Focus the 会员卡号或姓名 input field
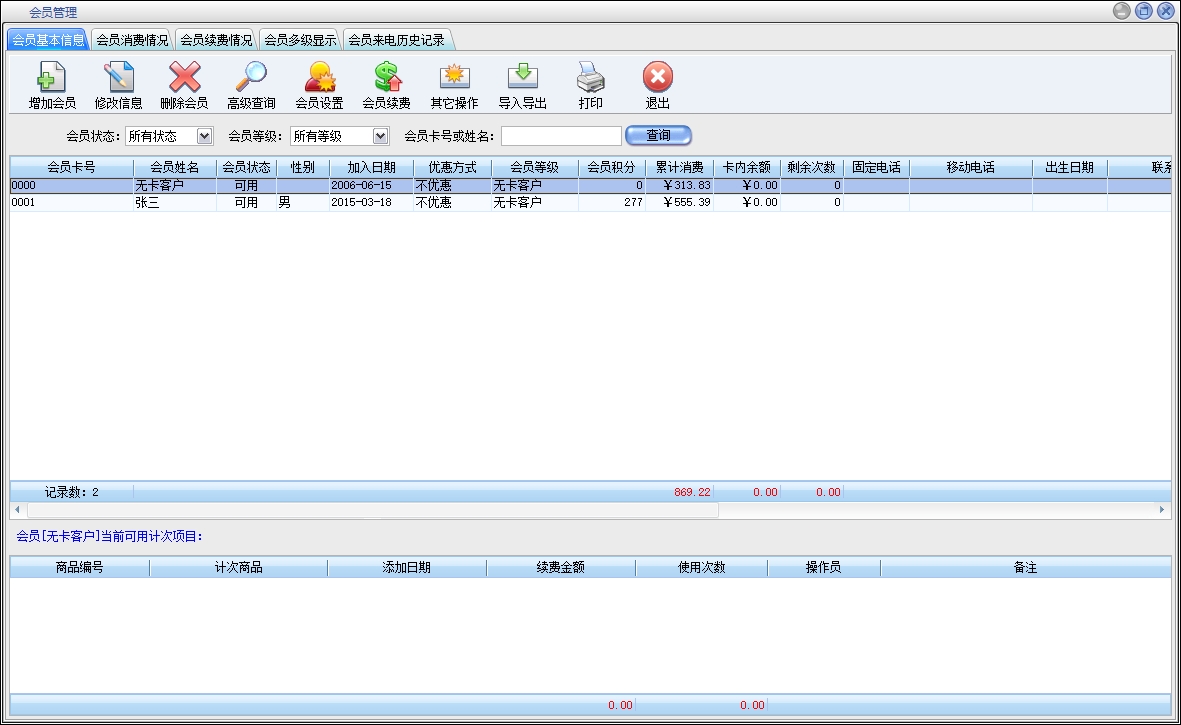Screen dimensions: 1181x725 pos(561,136)
